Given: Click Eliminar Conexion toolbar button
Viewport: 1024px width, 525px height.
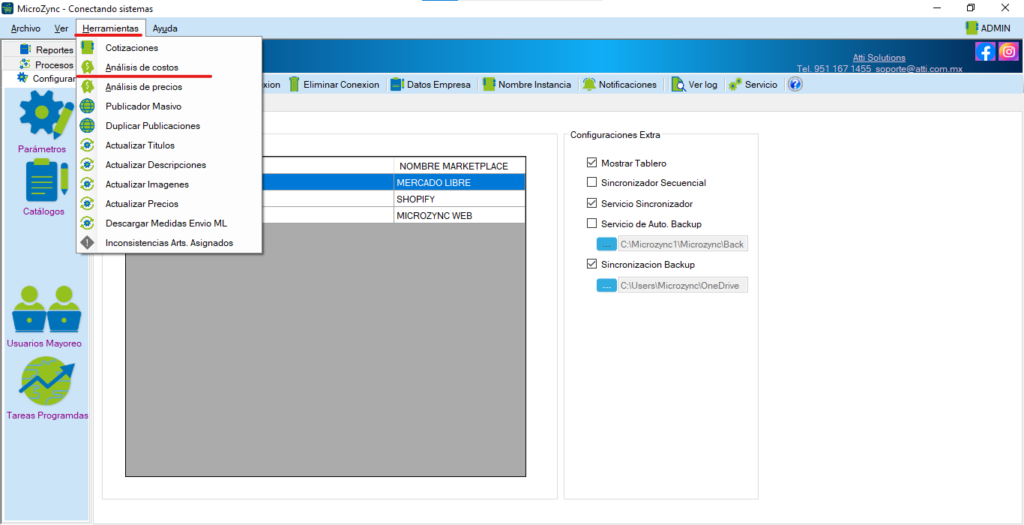Looking at the screenshot, I should 334,85.
